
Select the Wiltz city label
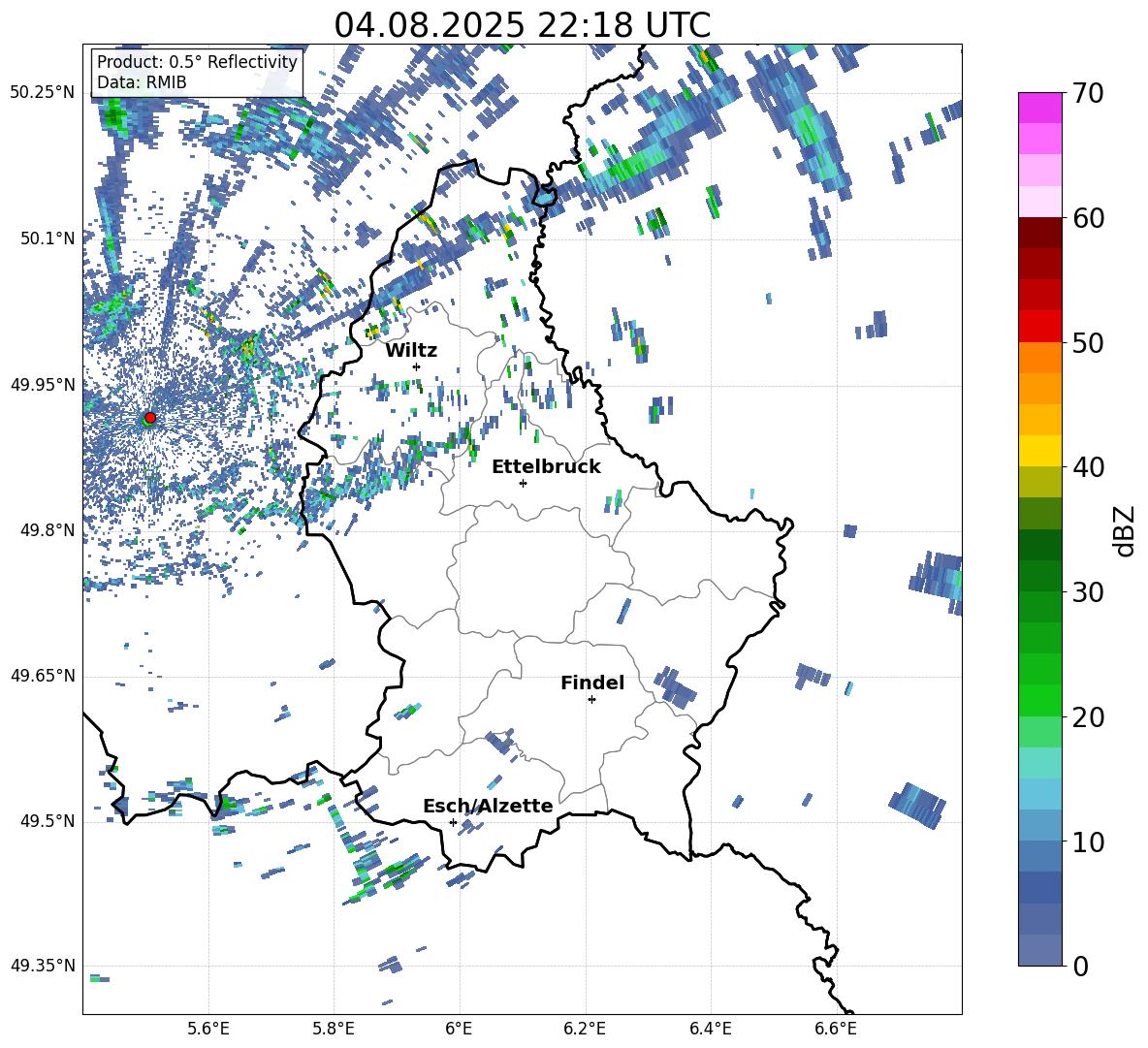pos(411,351)
